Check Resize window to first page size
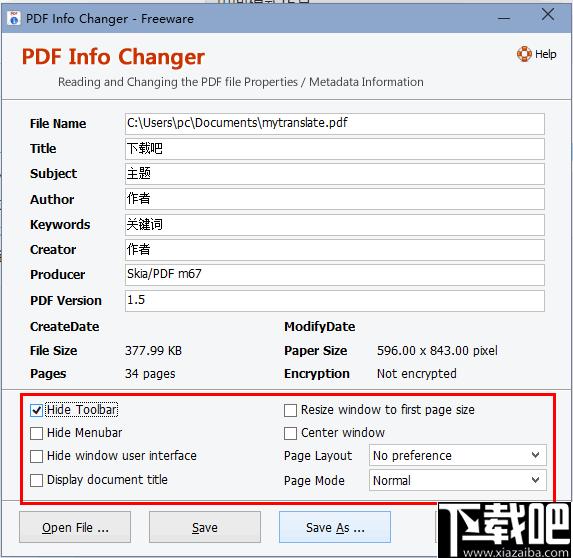Screen dimensions: 573x558 tap(290, 410)
